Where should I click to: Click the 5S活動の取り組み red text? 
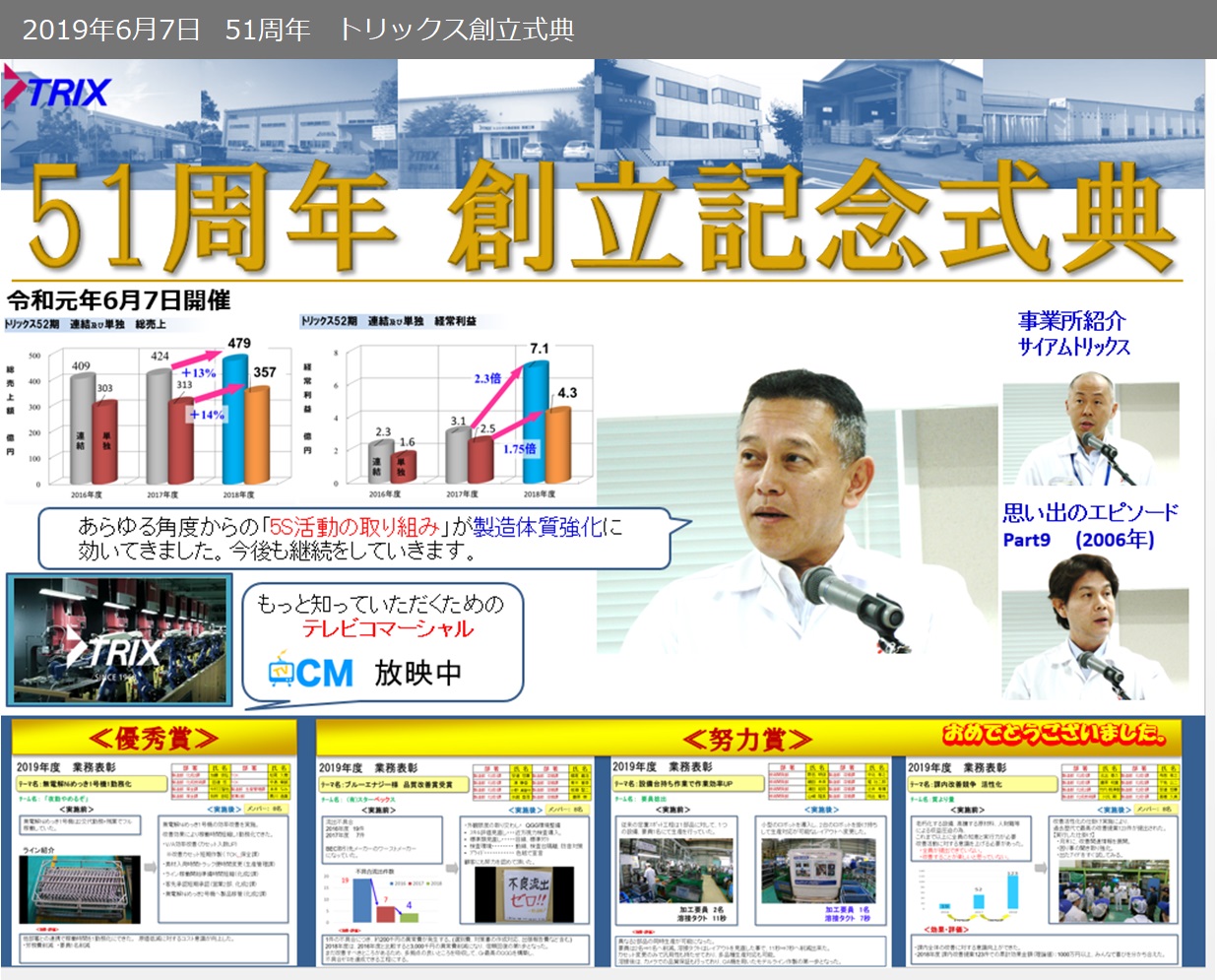(354, 527)
